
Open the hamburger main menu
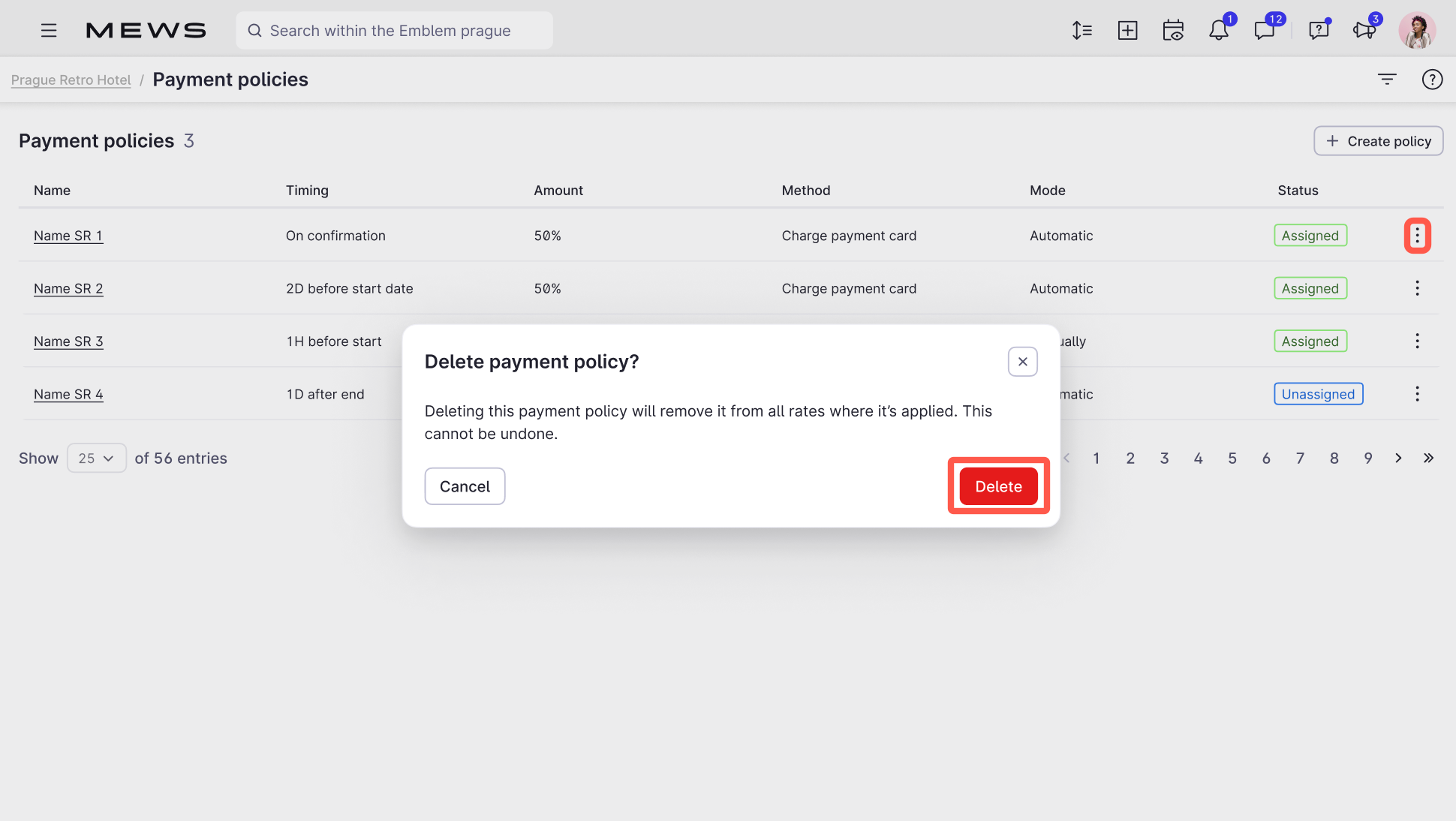tap(49, 30)
